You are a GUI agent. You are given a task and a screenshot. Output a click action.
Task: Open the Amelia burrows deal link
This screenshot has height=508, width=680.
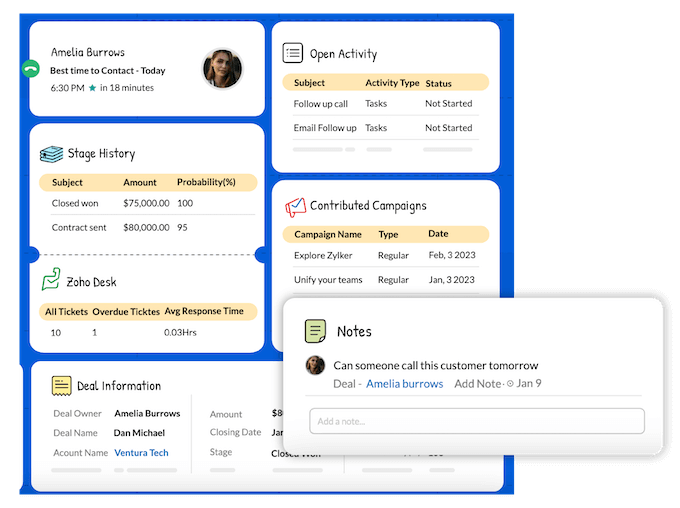(404, 384)
